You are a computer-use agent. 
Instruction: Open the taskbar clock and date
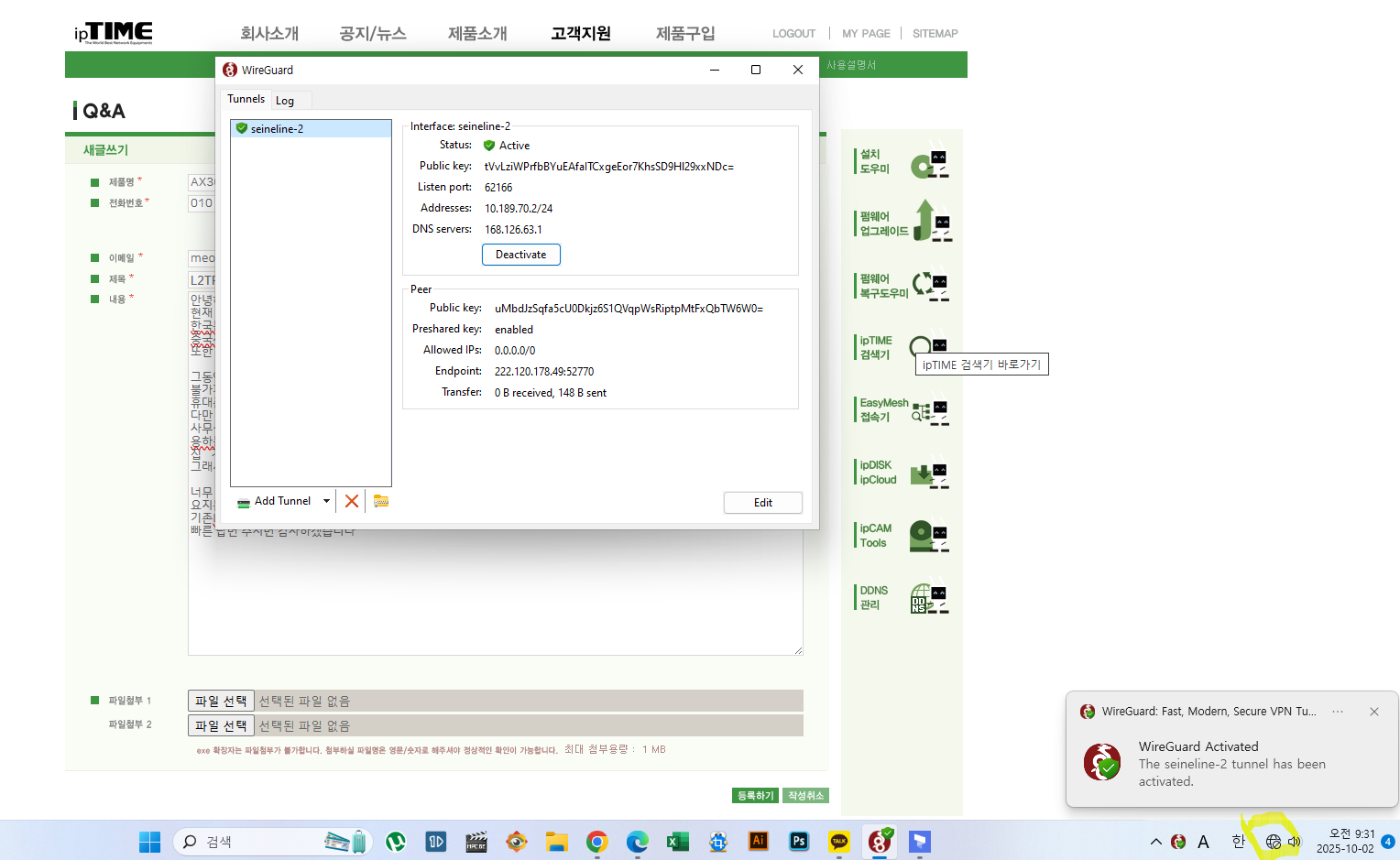(1345, 841)
